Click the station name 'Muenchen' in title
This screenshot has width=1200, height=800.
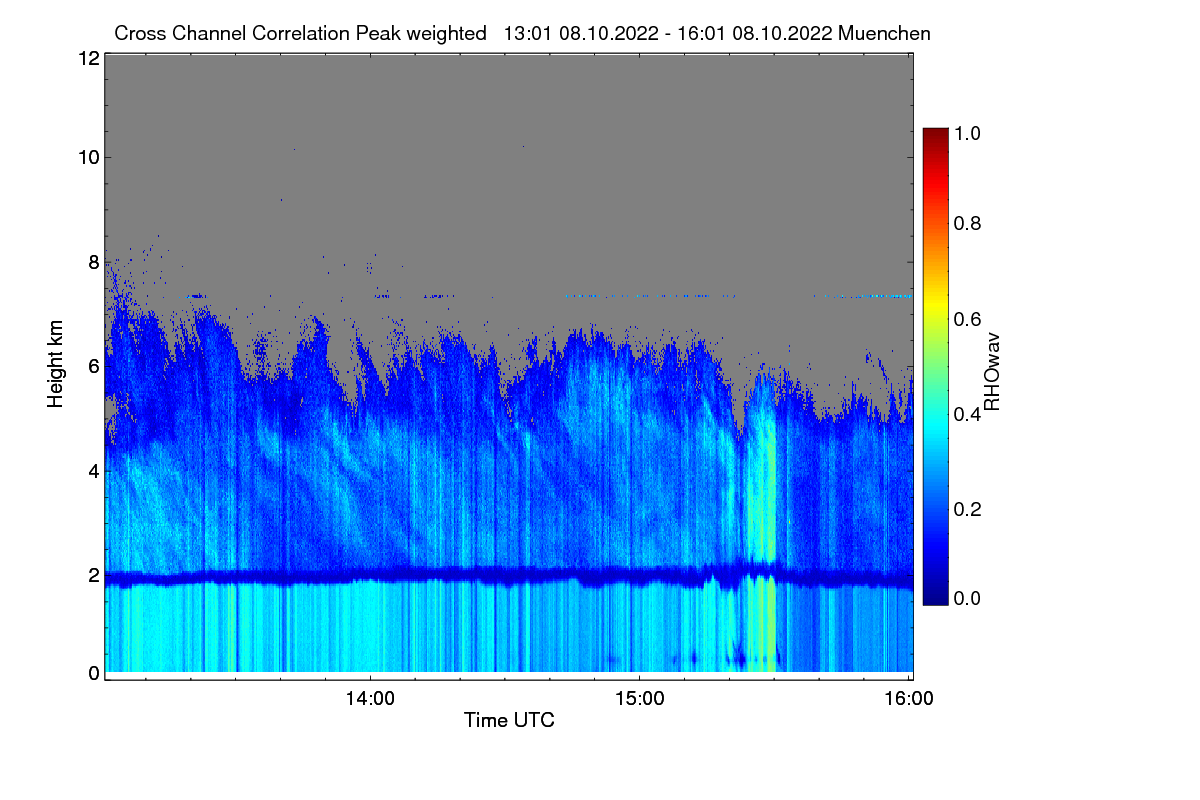pyautogui.click(x=886, y=33)
